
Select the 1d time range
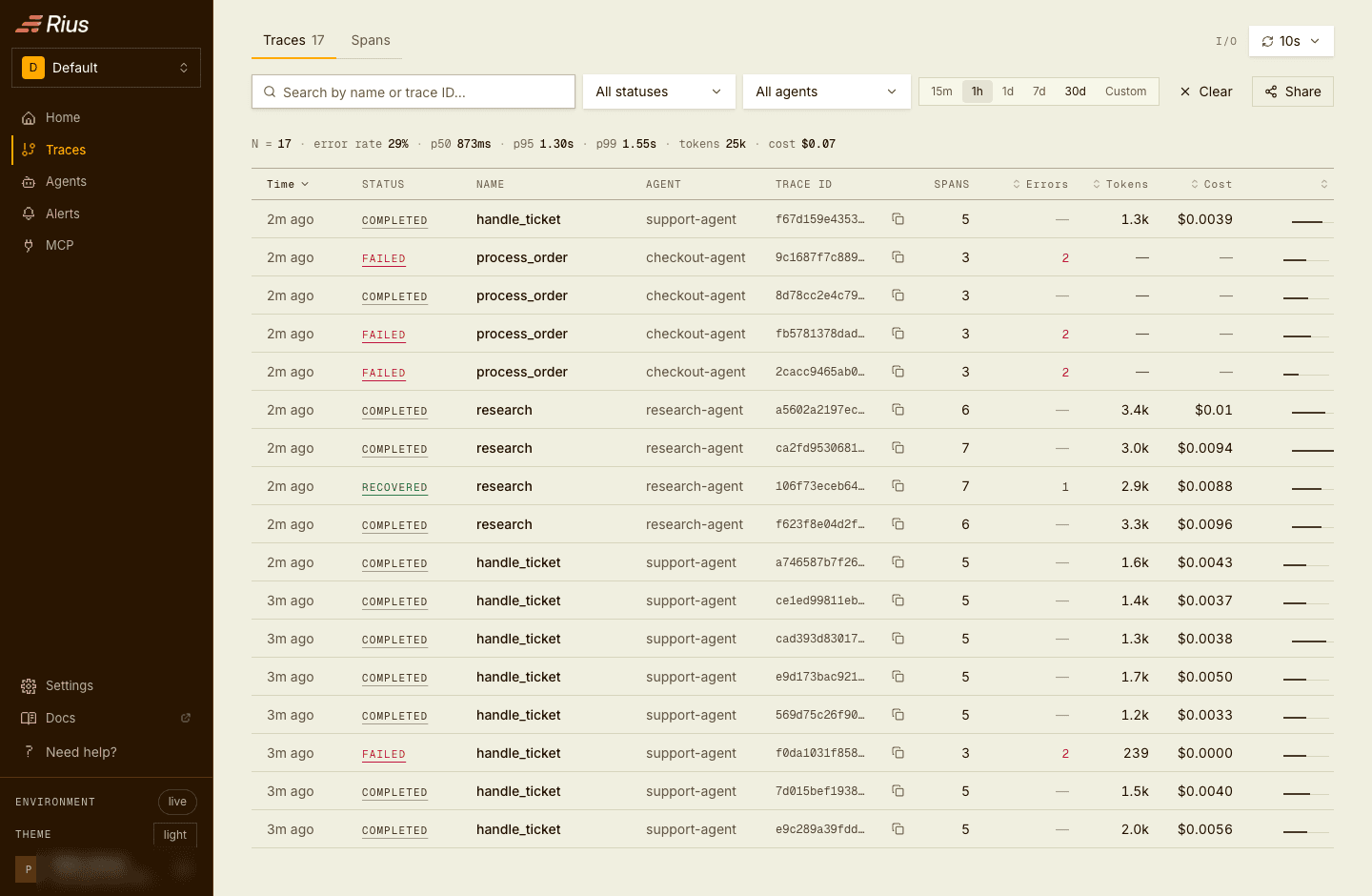pyautogui.click(x=1008, y=92)
